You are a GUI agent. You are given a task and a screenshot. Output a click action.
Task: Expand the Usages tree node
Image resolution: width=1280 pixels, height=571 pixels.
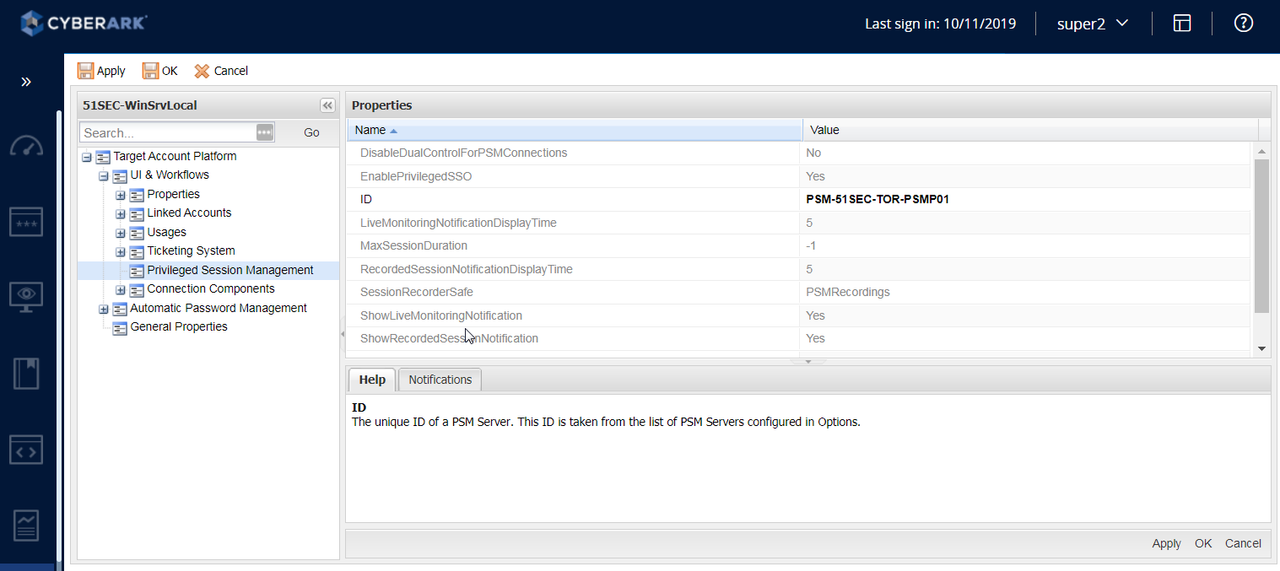click(x=121, y=233)
